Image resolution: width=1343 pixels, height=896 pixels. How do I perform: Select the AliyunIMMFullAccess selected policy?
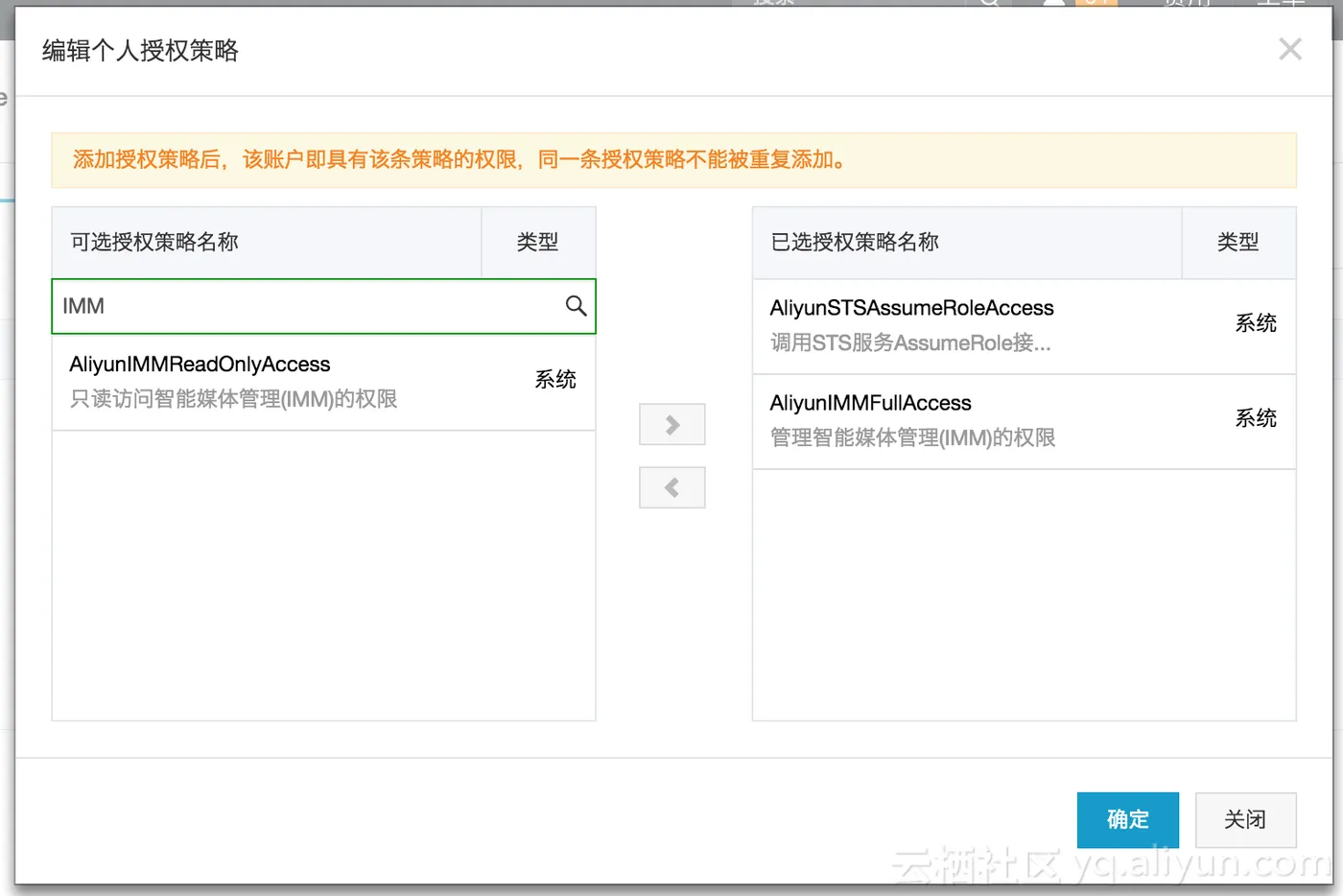1024,421
